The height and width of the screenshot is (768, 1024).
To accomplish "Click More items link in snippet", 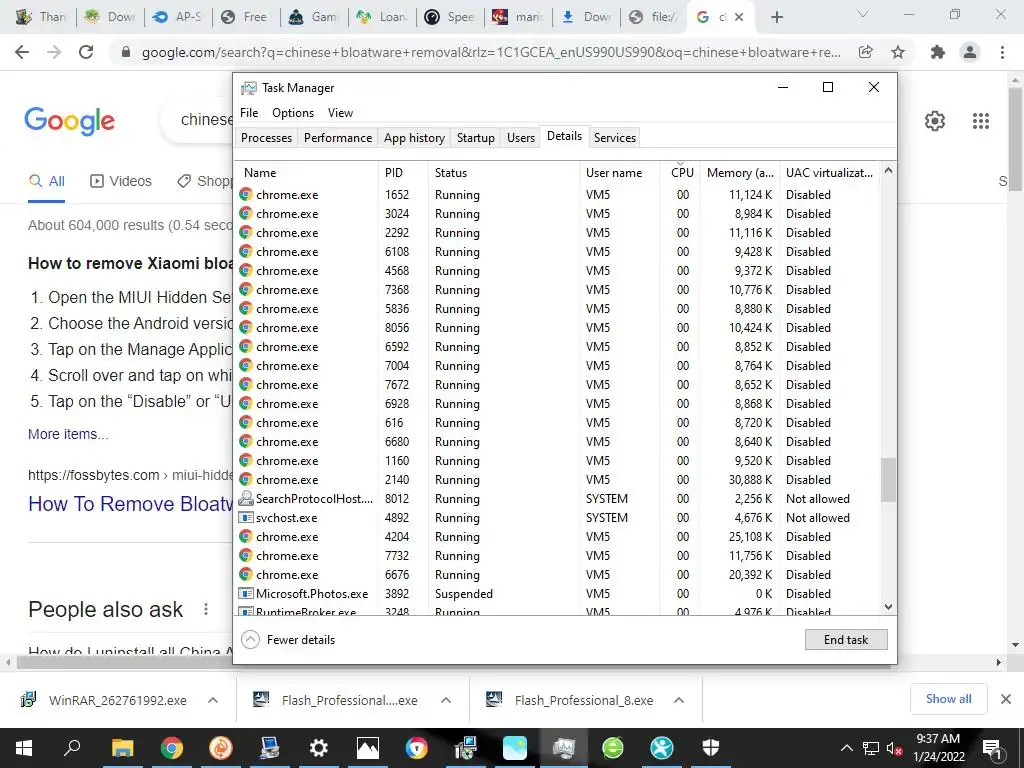I will pos(68,434).
